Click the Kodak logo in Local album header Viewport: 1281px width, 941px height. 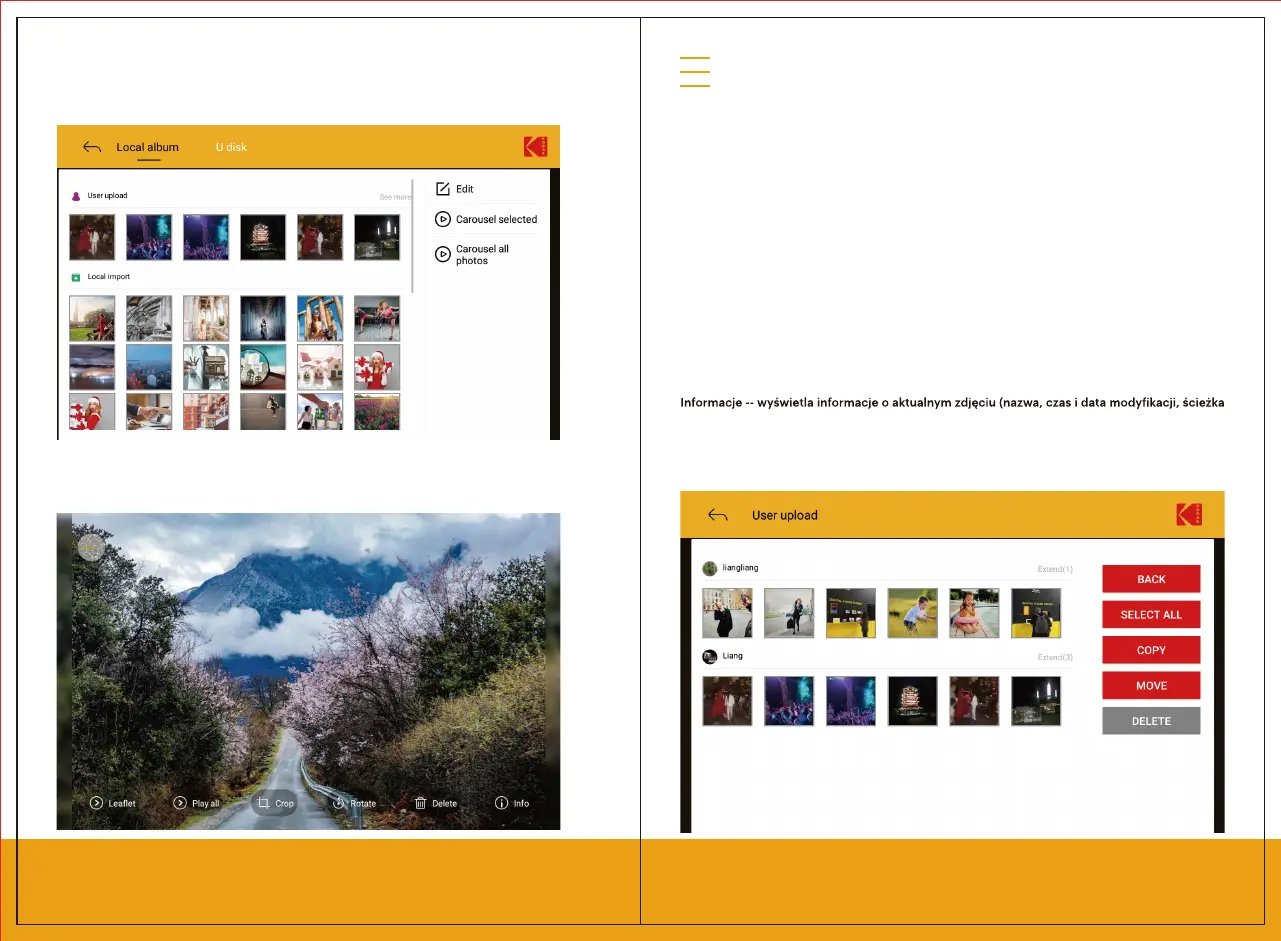click(x=536, y=147)
